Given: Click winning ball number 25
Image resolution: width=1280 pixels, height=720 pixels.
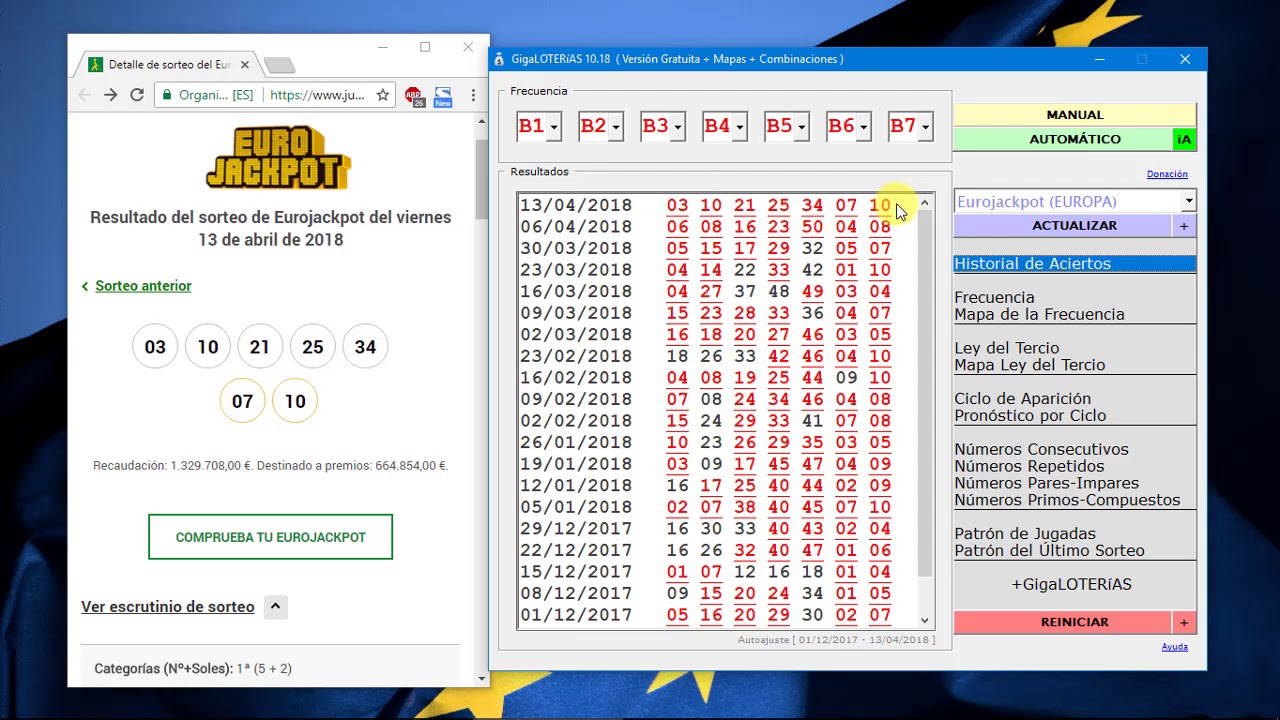Looking at the screenshot, I should click(x=313, y=347).
